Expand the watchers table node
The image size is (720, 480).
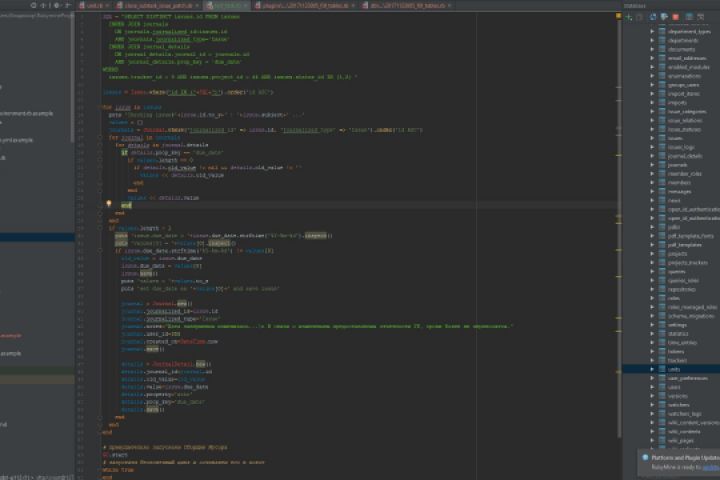[652, 405]
